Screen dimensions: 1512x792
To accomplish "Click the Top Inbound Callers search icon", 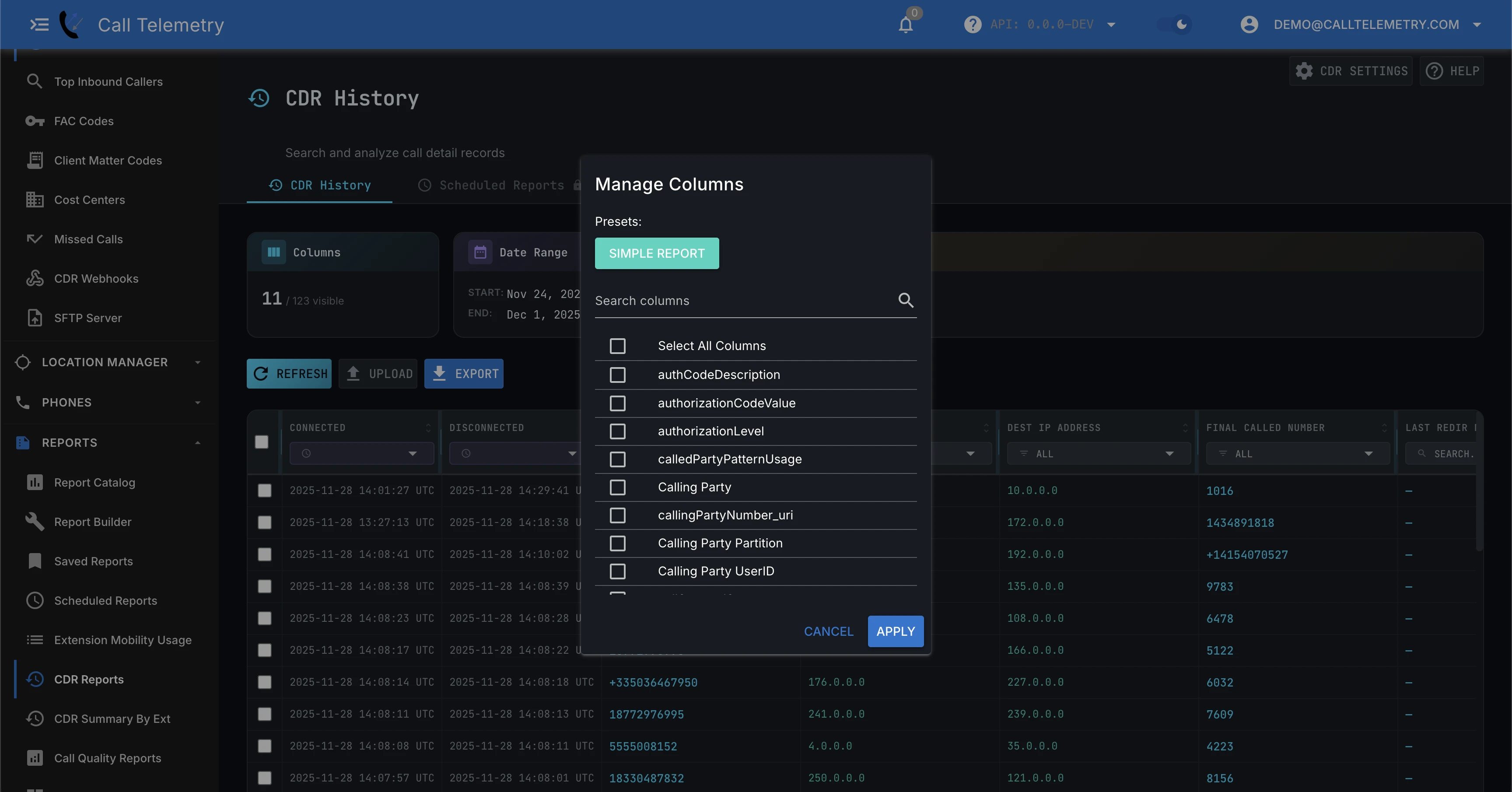I will coord(35,81).
